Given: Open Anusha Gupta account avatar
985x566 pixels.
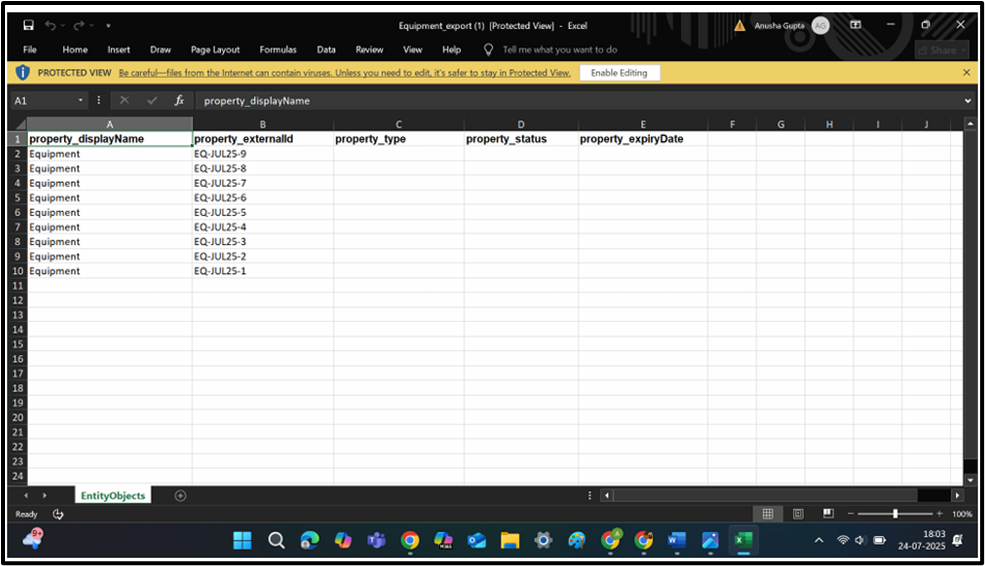Looking at the screenshot, I should 820,26.
